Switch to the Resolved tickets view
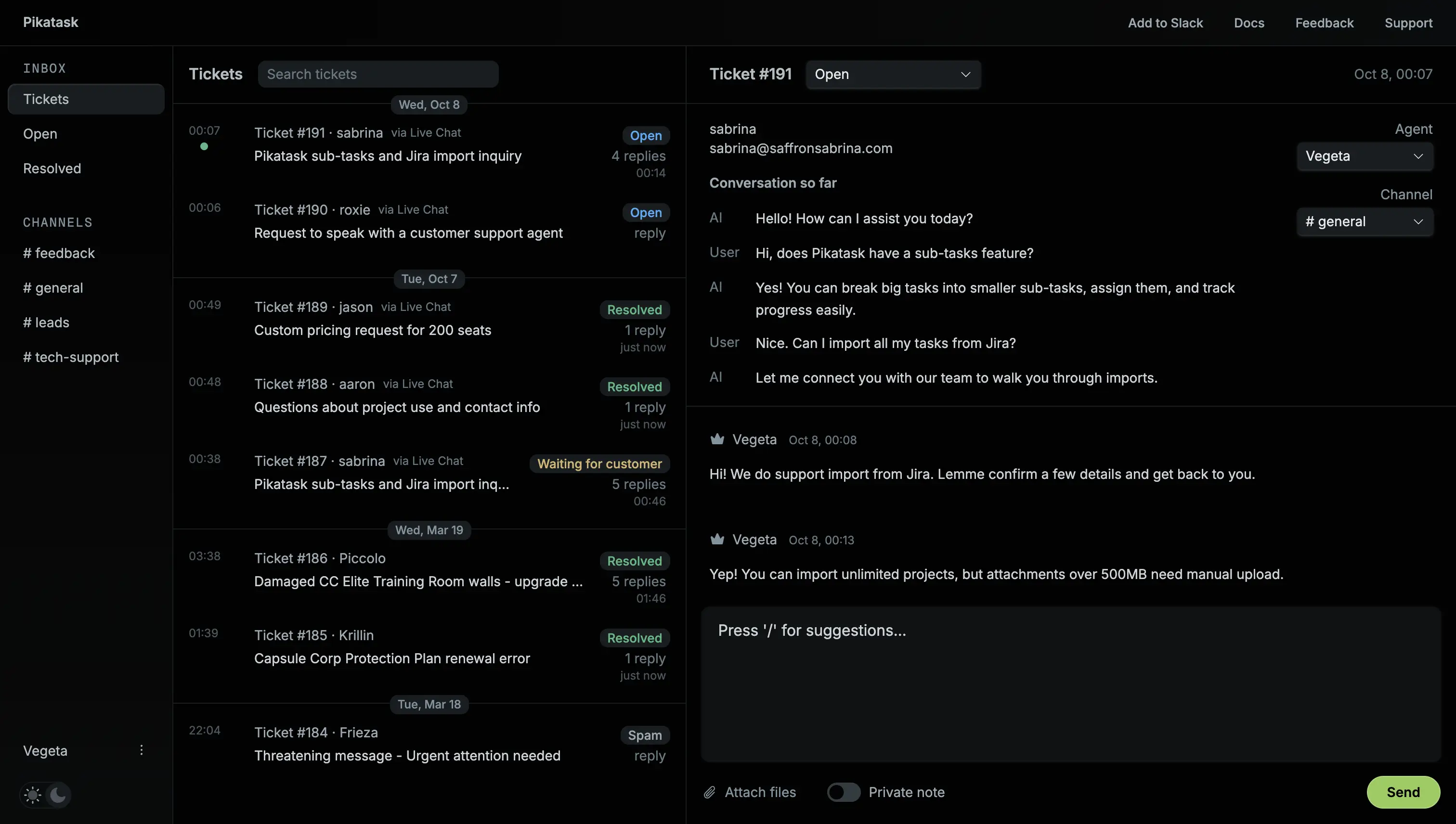Screen dimensions: 1456x824 (x=52, y=168)
